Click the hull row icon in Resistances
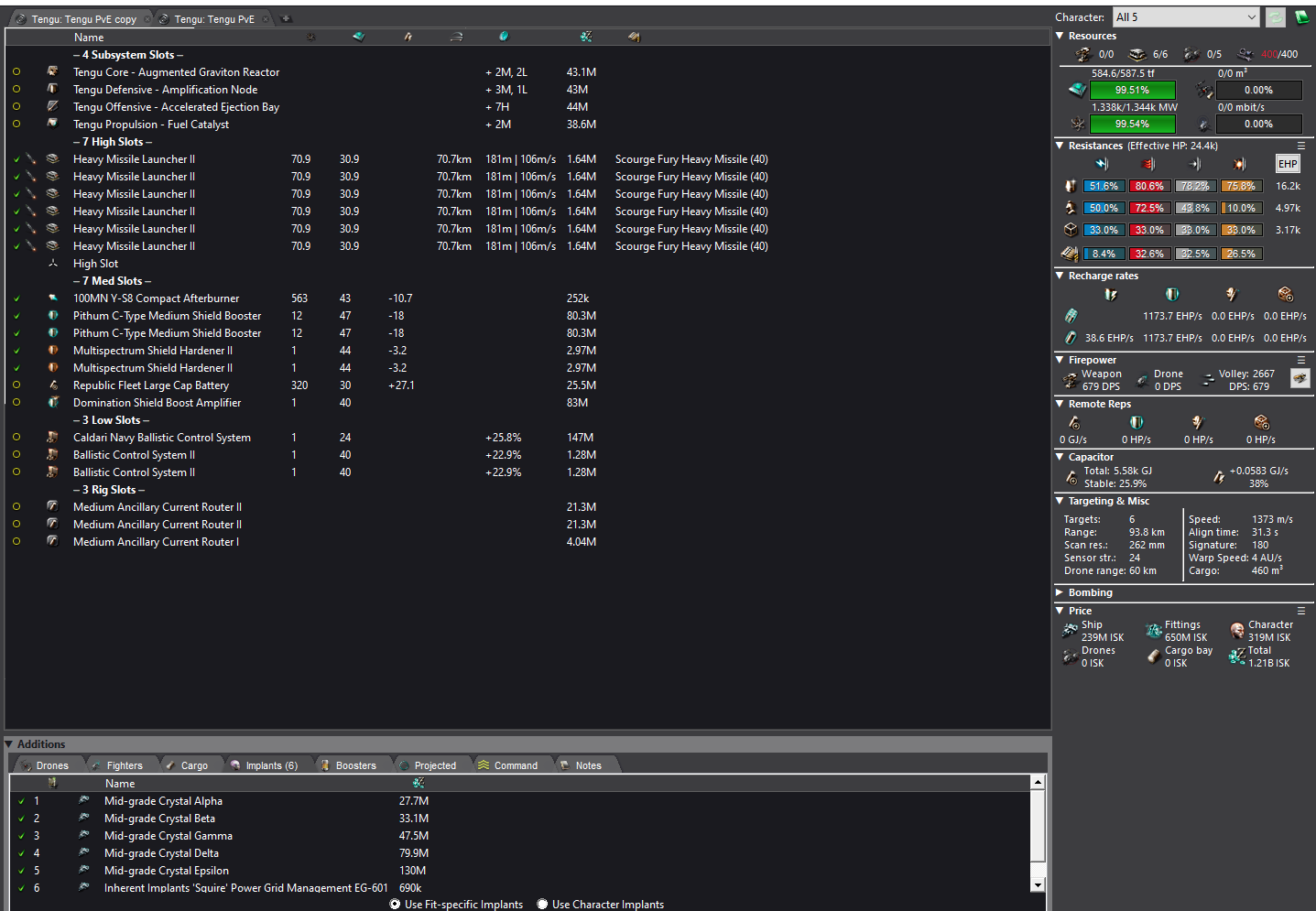The height and width of the screenshot is (911, 1316). 1071,230
